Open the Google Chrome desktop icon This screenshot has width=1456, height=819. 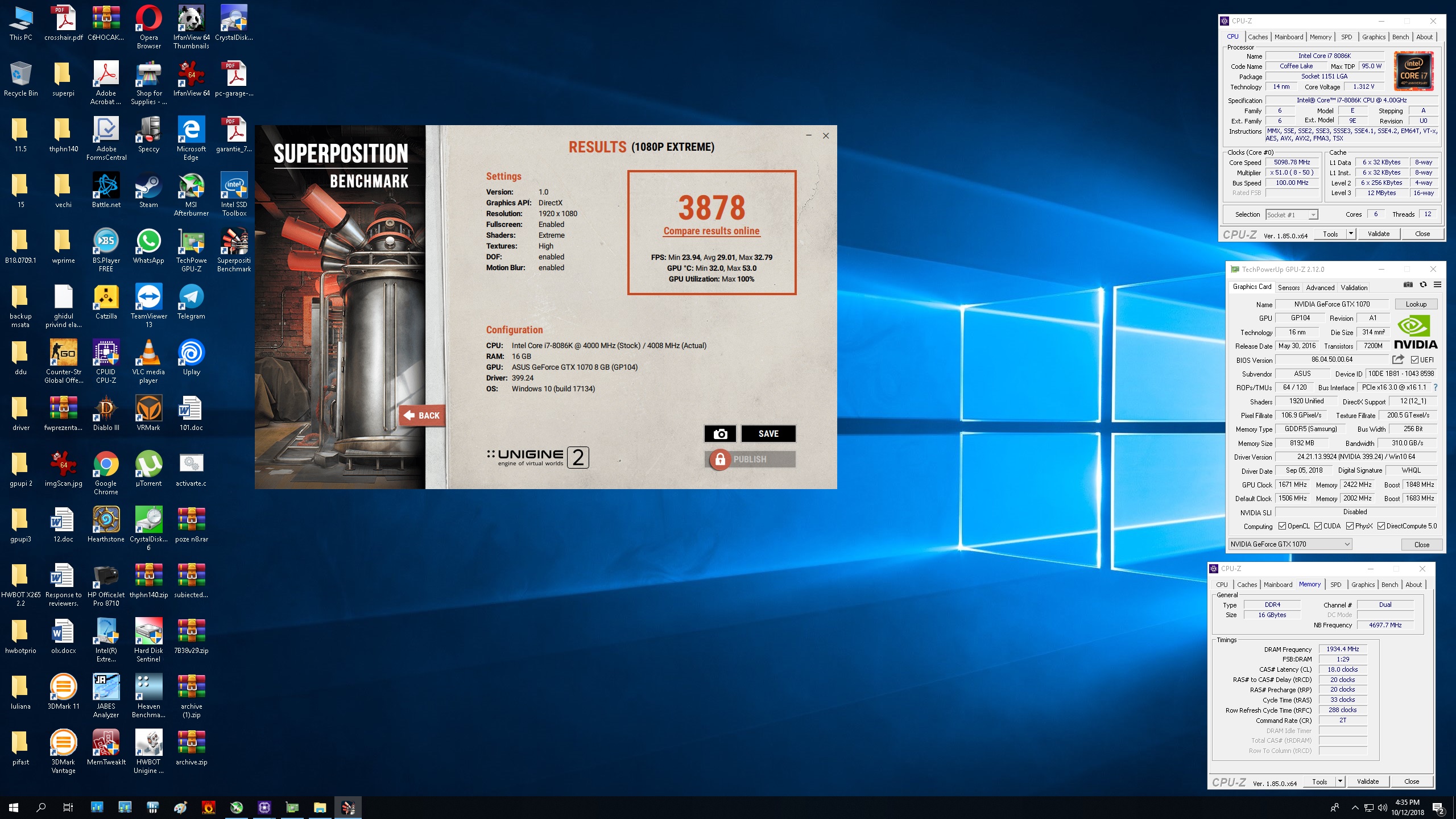[106, 473]
